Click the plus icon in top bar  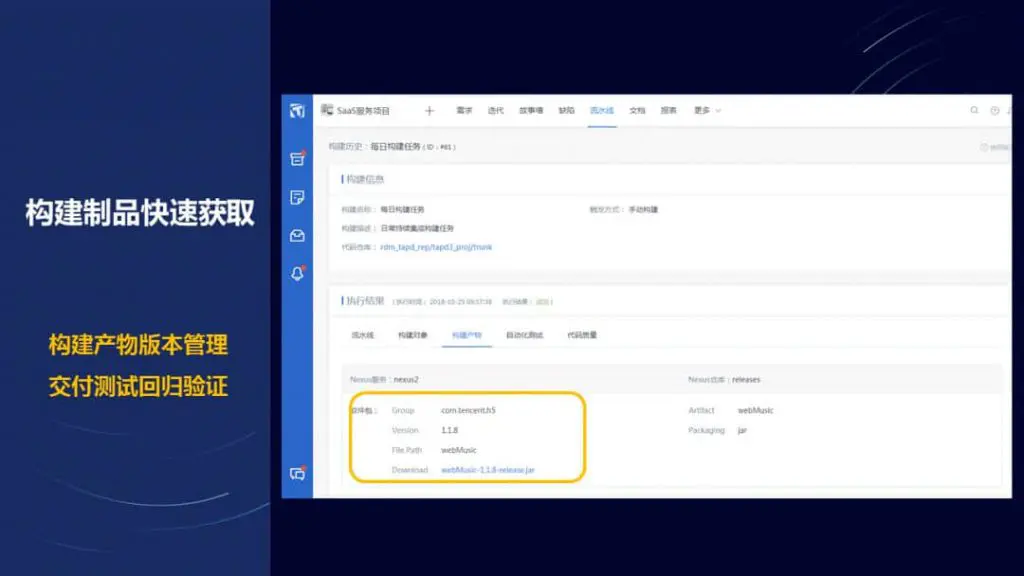point(430,110)
